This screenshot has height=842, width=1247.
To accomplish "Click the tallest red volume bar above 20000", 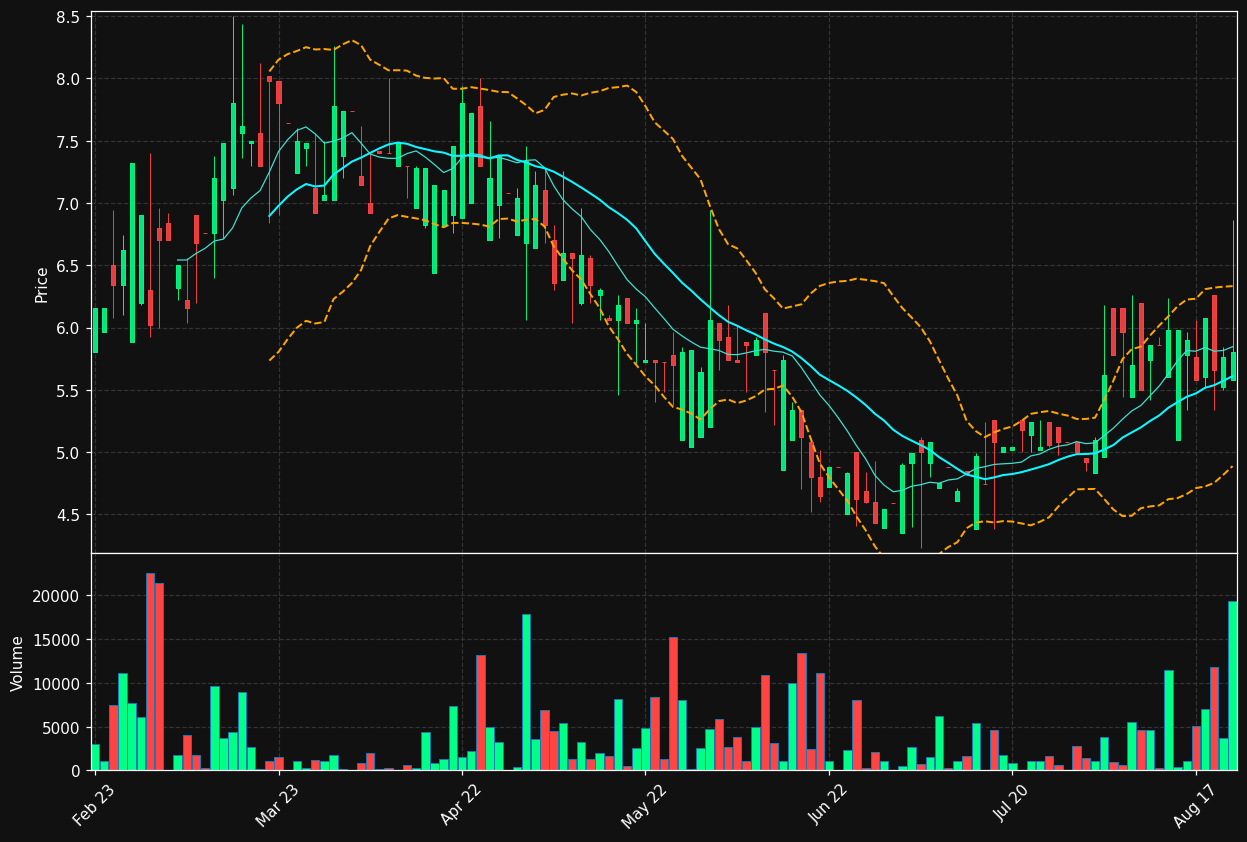I will [x=150, y=672].
